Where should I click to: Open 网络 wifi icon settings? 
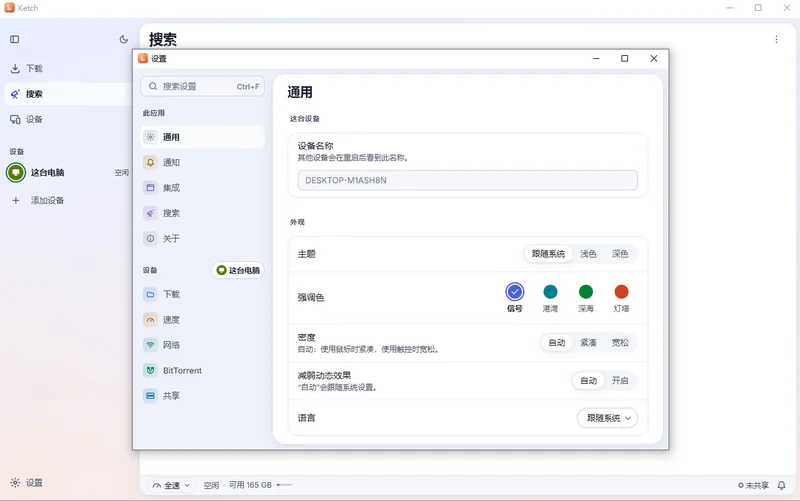pyautogui.click(x=150, y=345)
